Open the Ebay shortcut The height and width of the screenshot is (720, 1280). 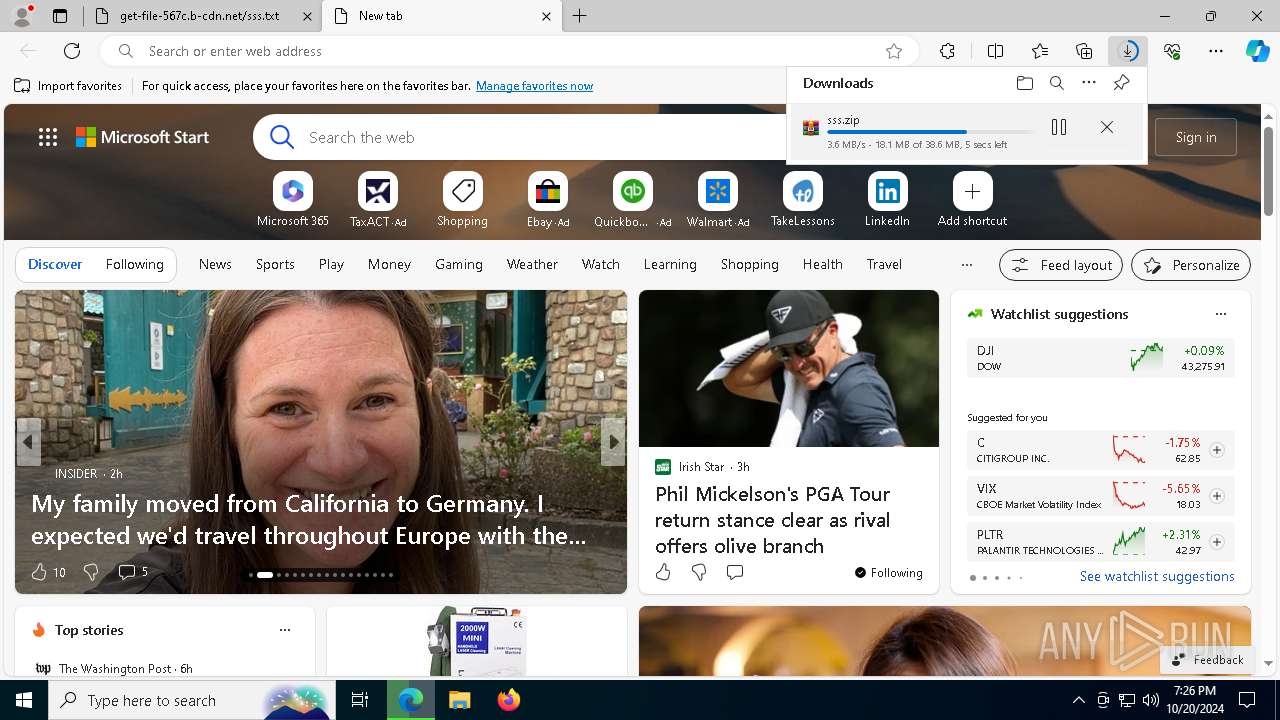pos(548,200)
